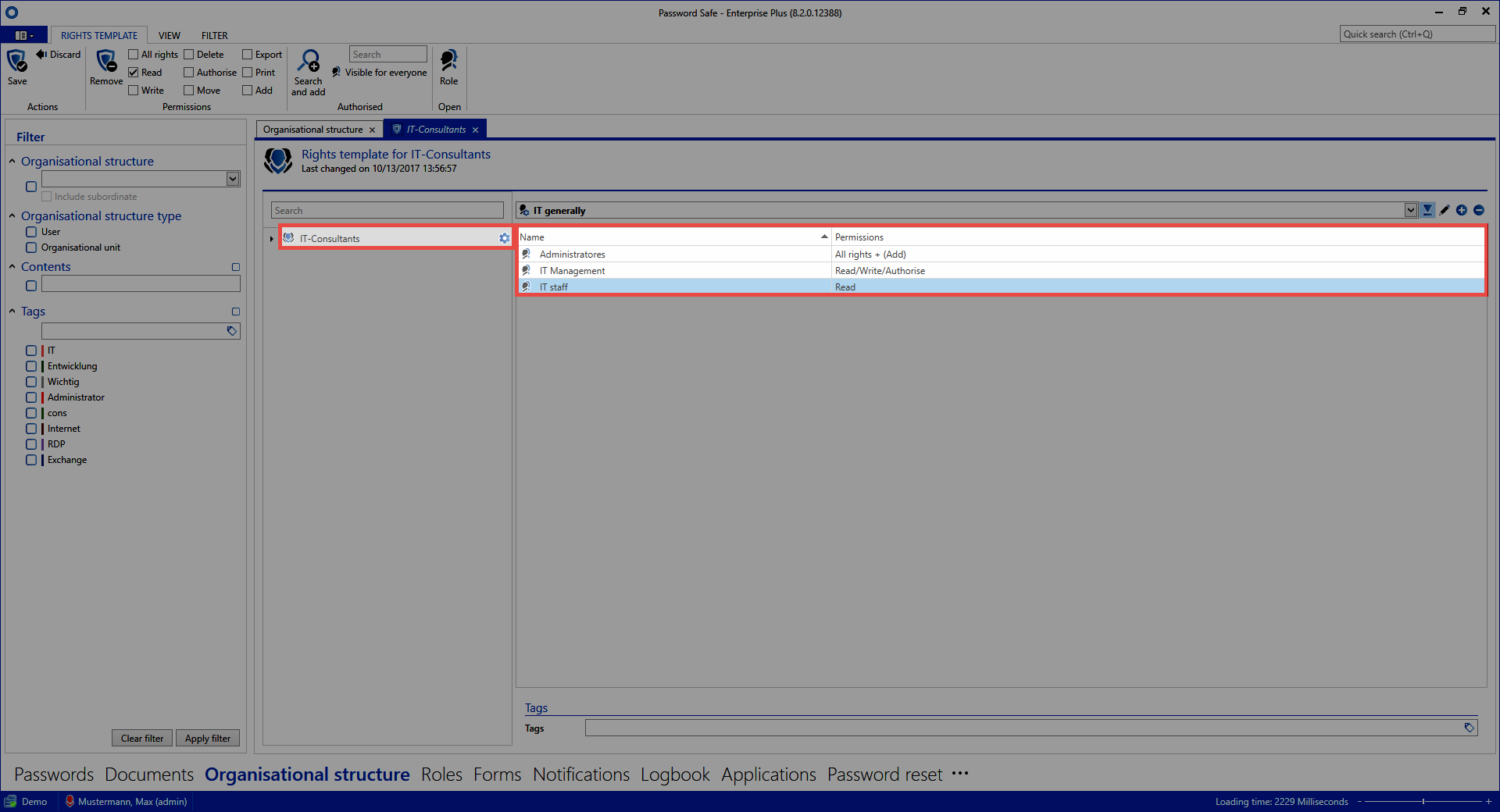Go to the Roles module

[x=441, y=775]
